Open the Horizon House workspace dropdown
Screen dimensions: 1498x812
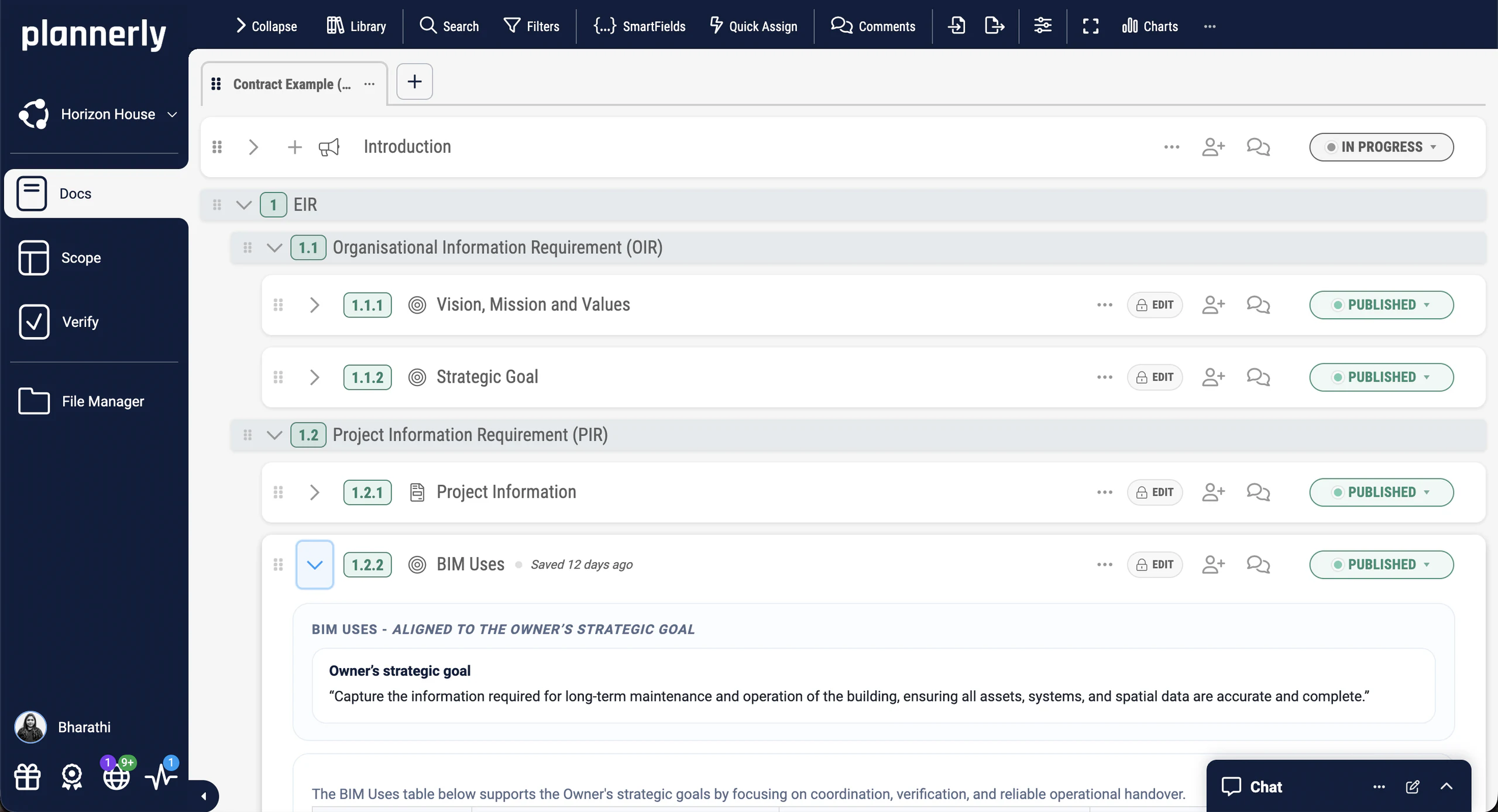pyautogui.click(x=98, y=114)
